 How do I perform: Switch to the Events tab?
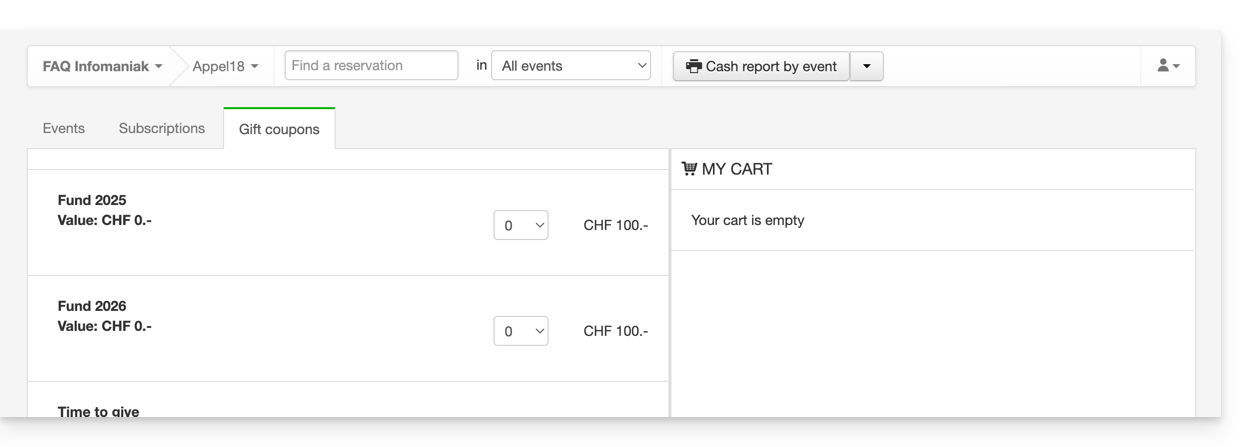[x=64, y=128]
